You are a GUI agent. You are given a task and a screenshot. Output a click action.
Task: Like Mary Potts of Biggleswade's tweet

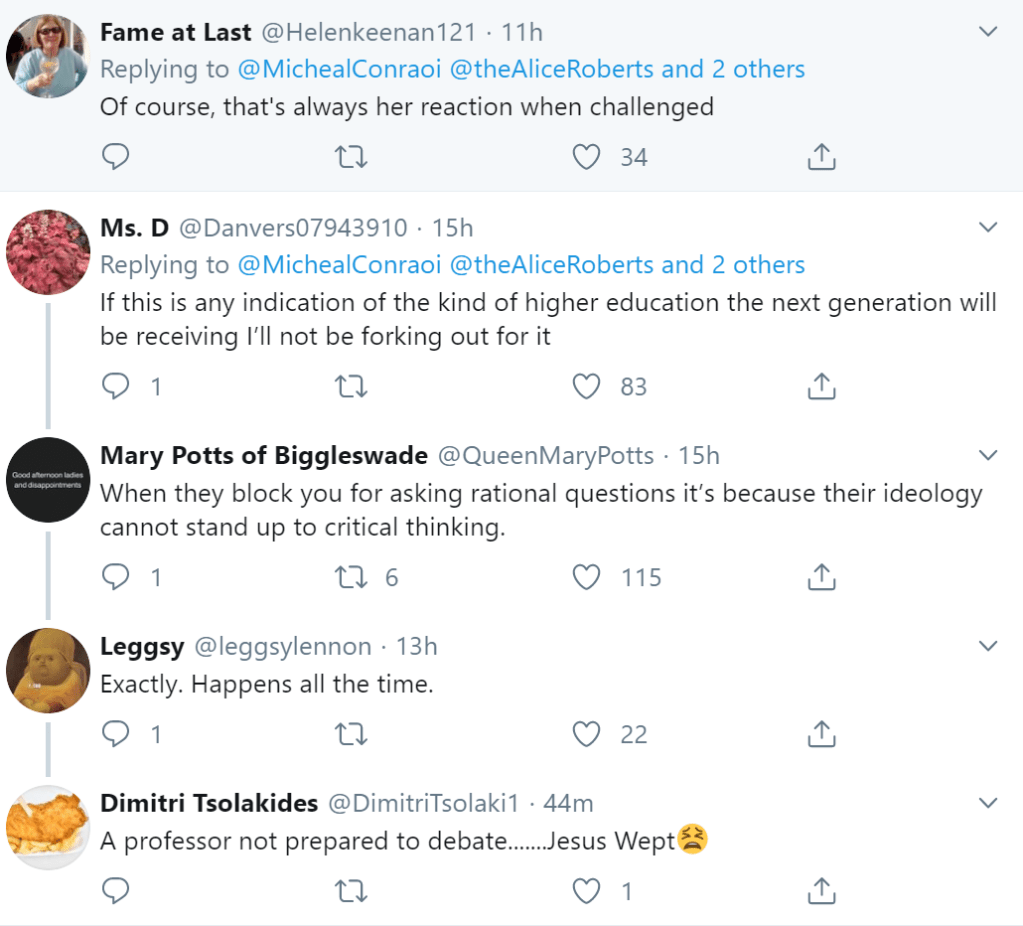(586, 577)
